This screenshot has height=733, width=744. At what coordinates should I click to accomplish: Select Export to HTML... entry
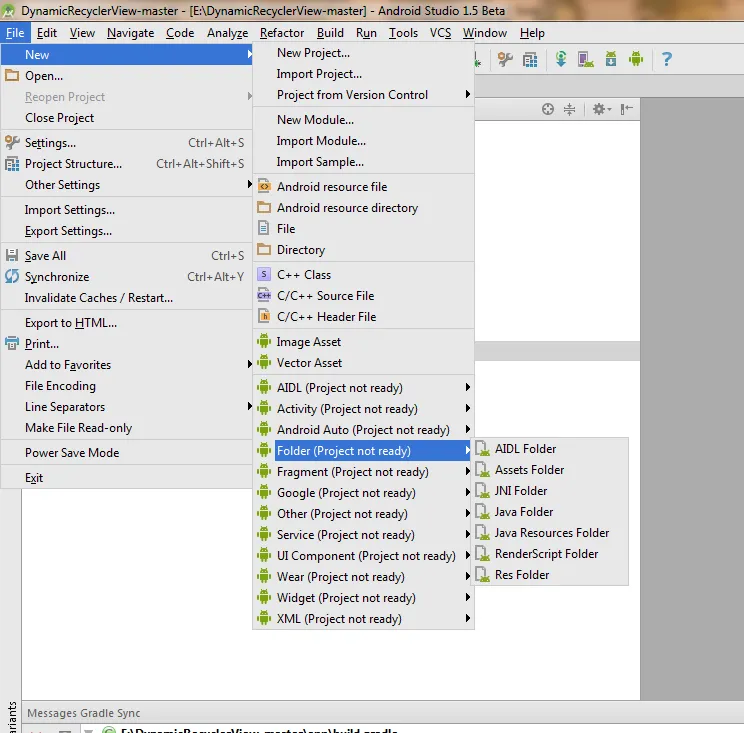tap(126, 323)
